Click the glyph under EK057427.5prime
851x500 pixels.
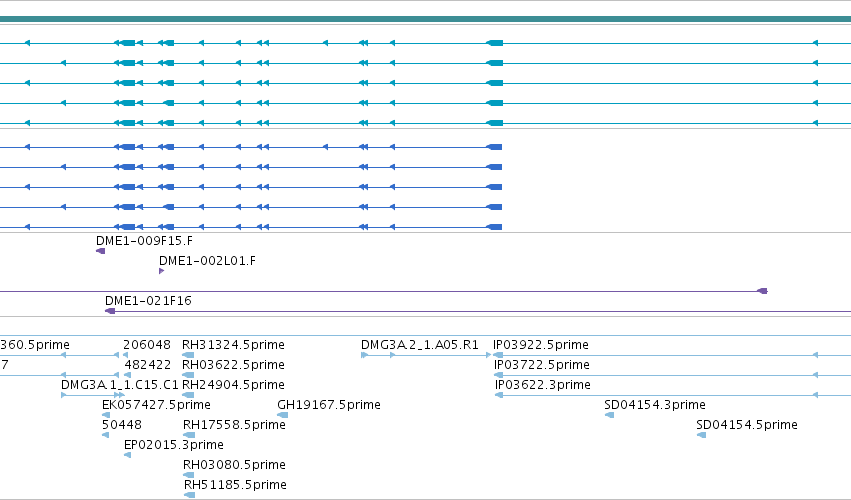pos(106,415)
